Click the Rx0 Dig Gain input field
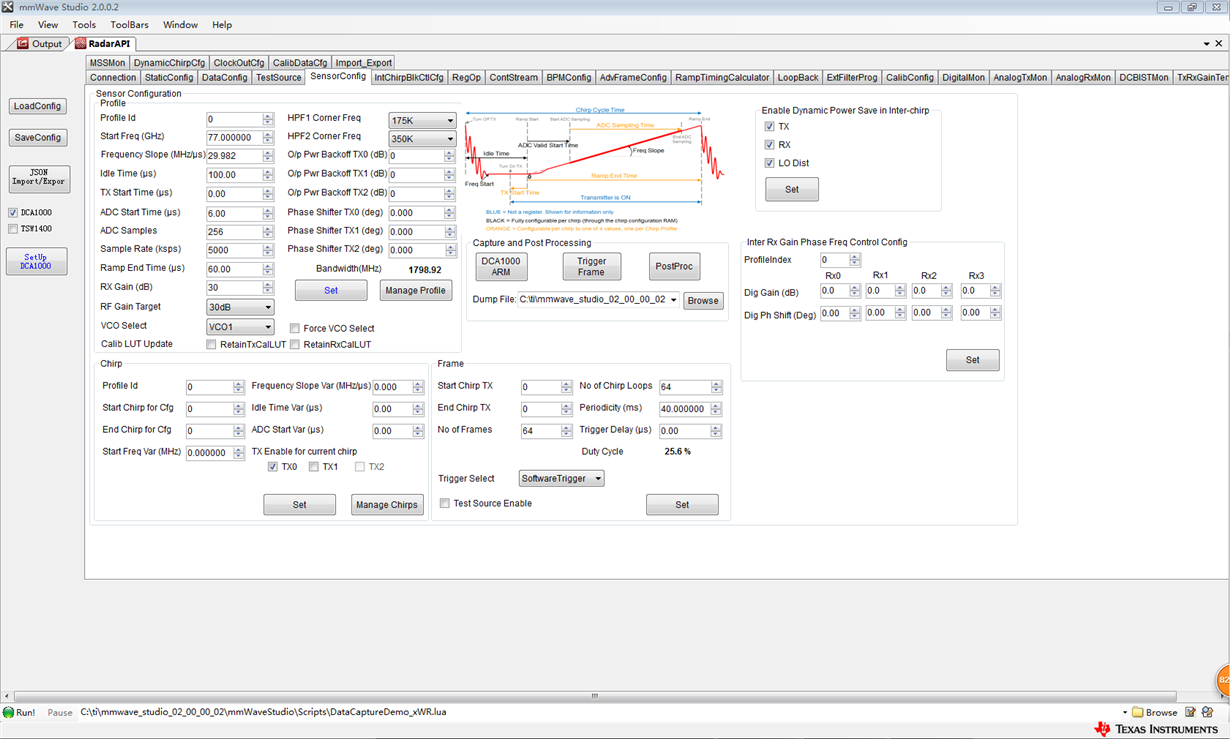The width and height of the screenshot is (1230, 739). coord(834,291)
